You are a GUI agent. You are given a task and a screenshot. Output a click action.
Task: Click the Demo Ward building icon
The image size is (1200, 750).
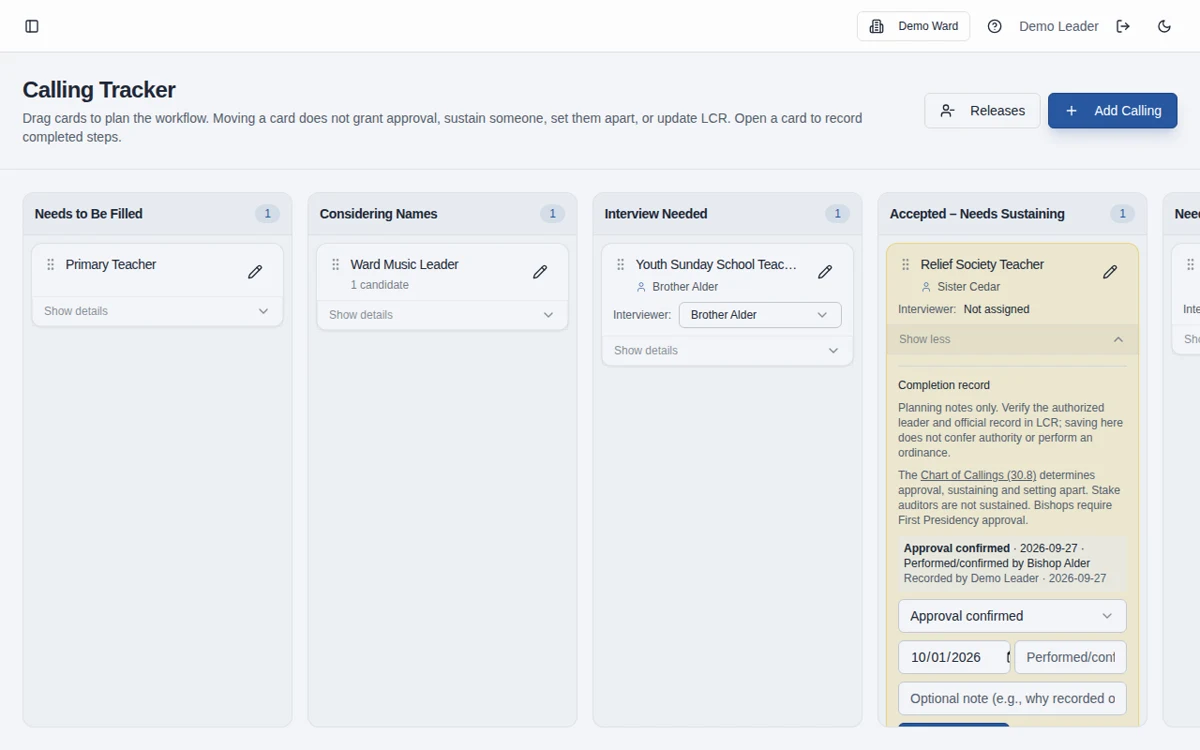point(877,26)
